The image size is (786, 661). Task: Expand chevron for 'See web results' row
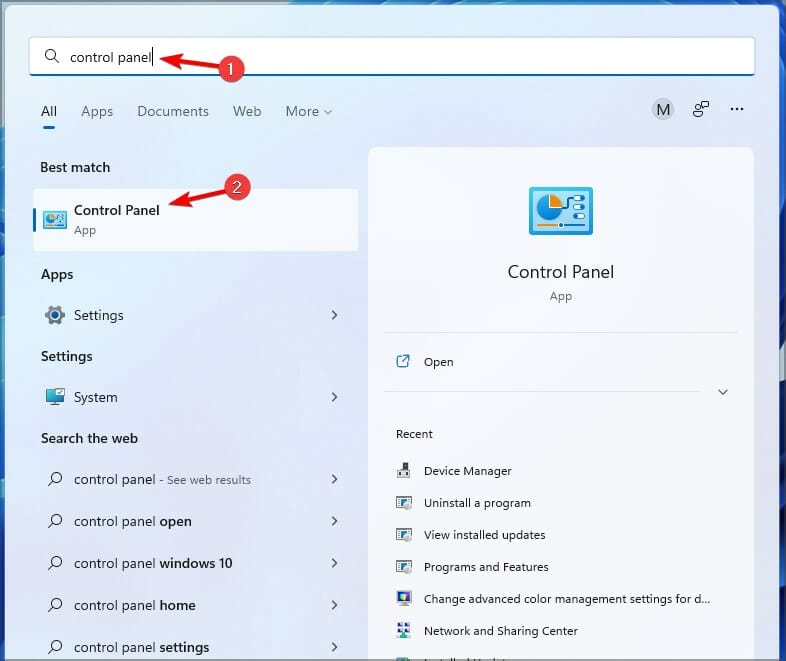[x=334, y=479]
